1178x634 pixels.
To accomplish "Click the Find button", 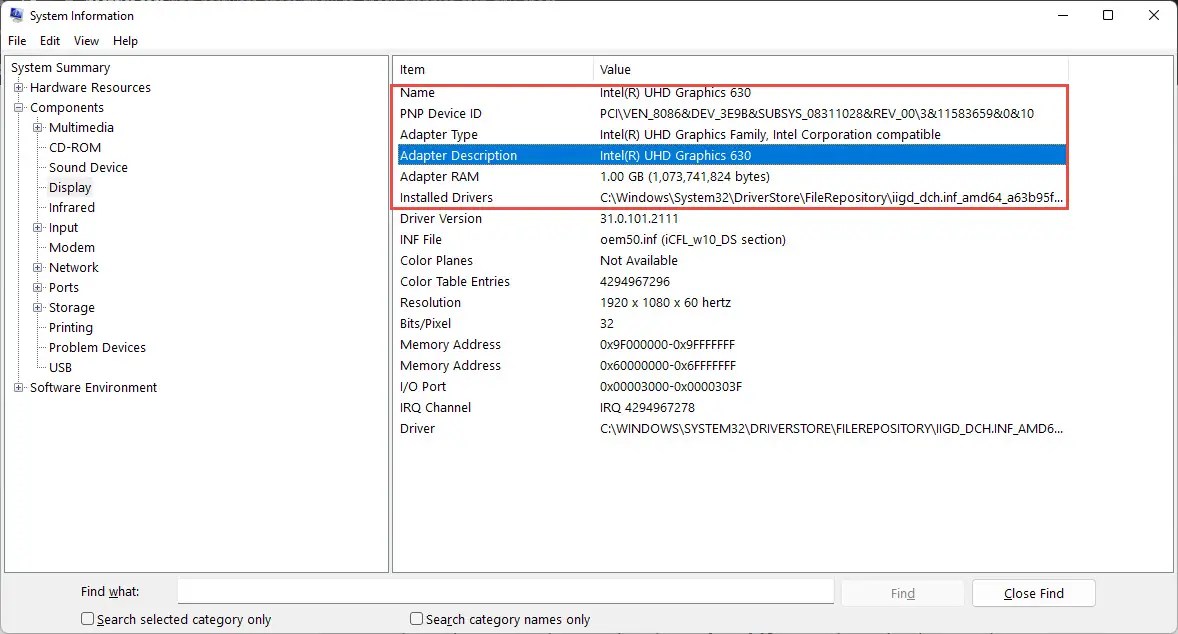I will tap(902, 593).
